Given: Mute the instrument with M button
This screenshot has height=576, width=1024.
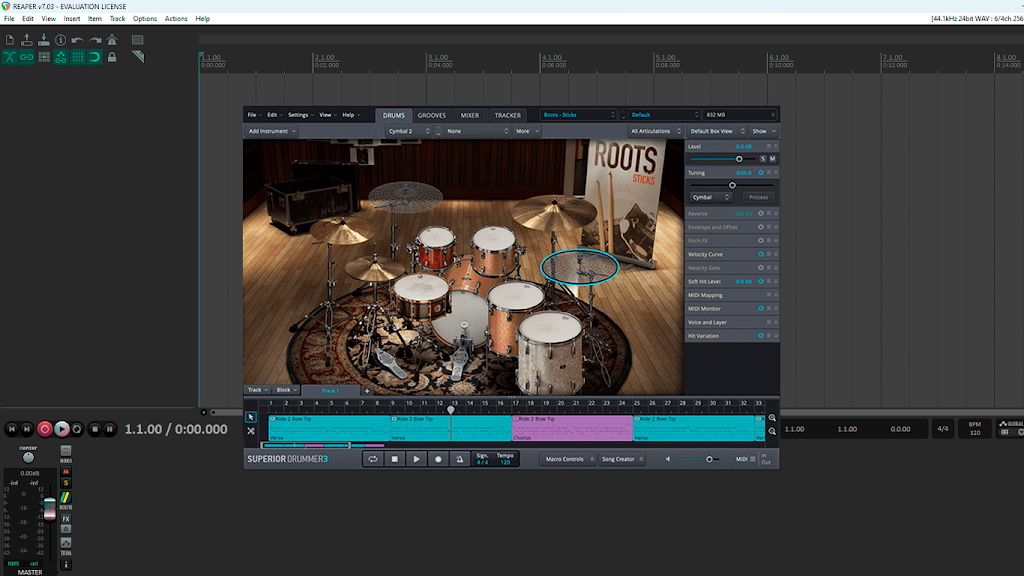Looking at the screenshot, I should 773,159.
